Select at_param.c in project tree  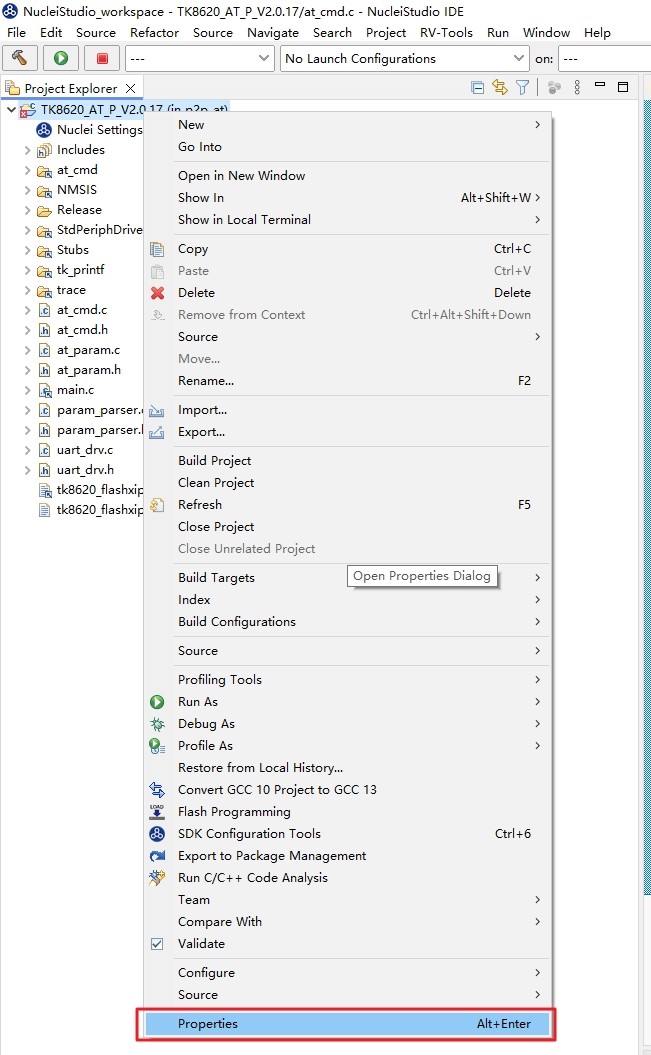point(88,350)
